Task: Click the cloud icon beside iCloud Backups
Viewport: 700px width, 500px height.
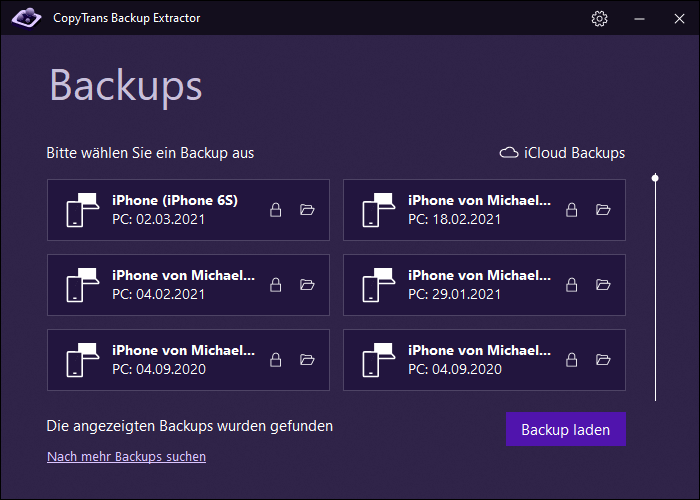Action: pos(508,153)
